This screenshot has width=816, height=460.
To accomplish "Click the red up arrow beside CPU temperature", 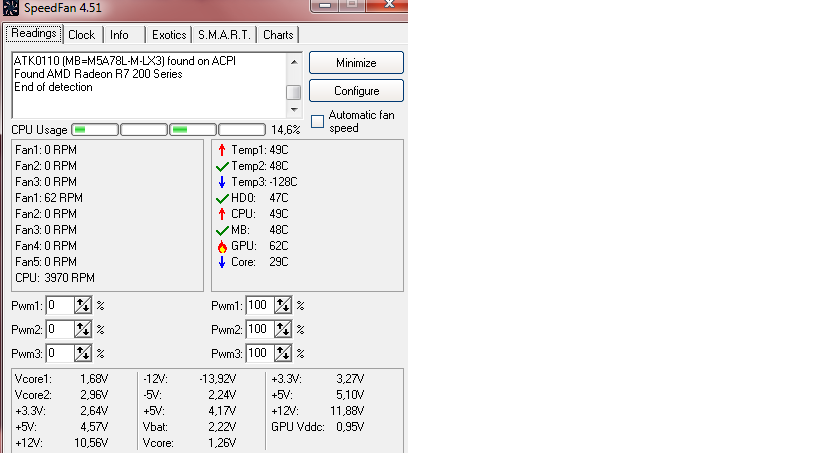I will pos(222,214).
